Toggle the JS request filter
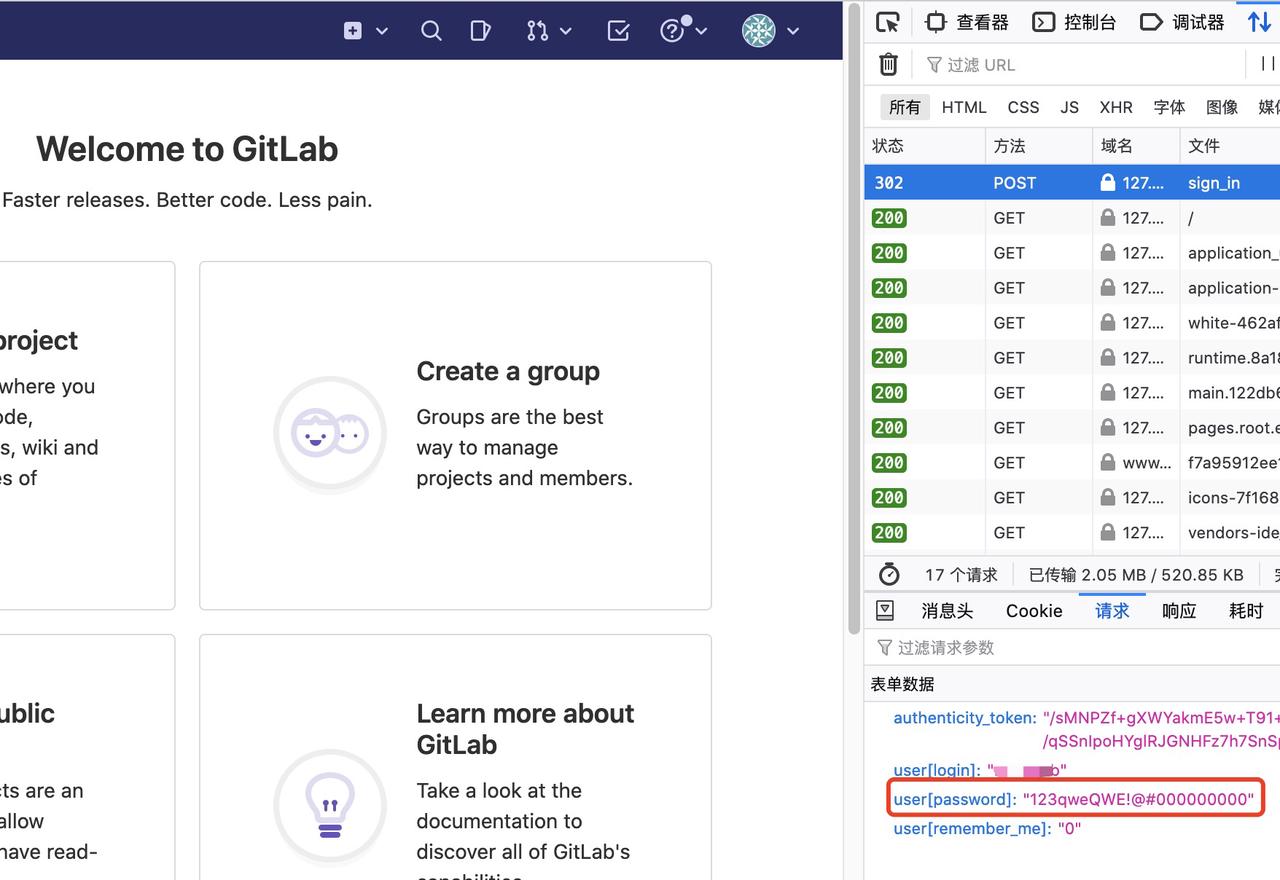The height and width of the screenshot is (880, 1280). pyautogui.click(x=1069, y=107)
